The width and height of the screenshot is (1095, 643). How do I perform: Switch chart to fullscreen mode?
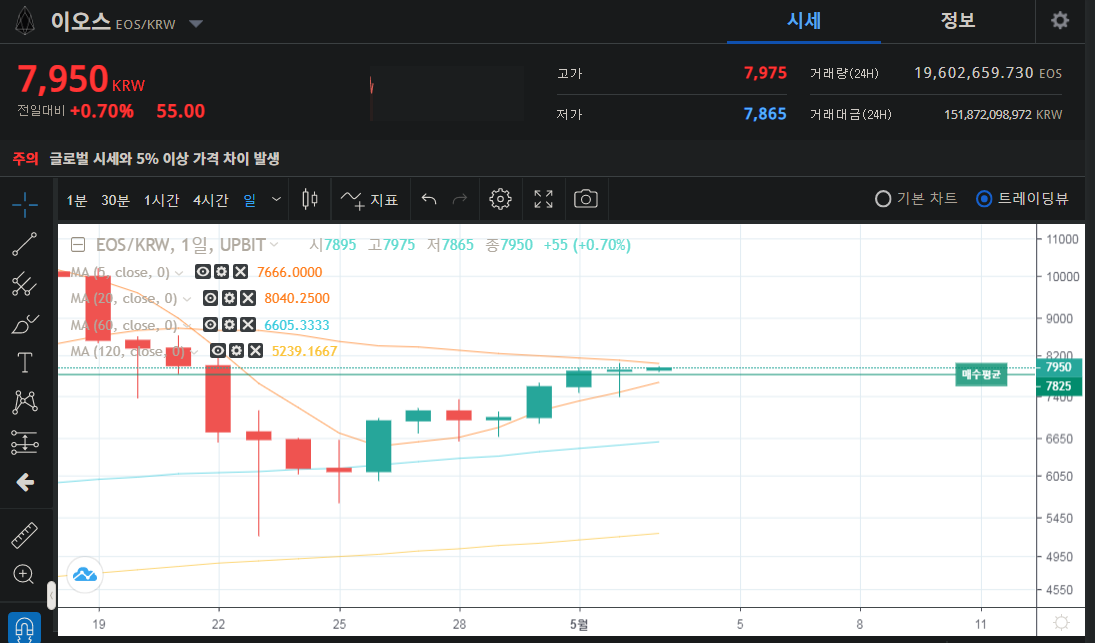point(543,200)
